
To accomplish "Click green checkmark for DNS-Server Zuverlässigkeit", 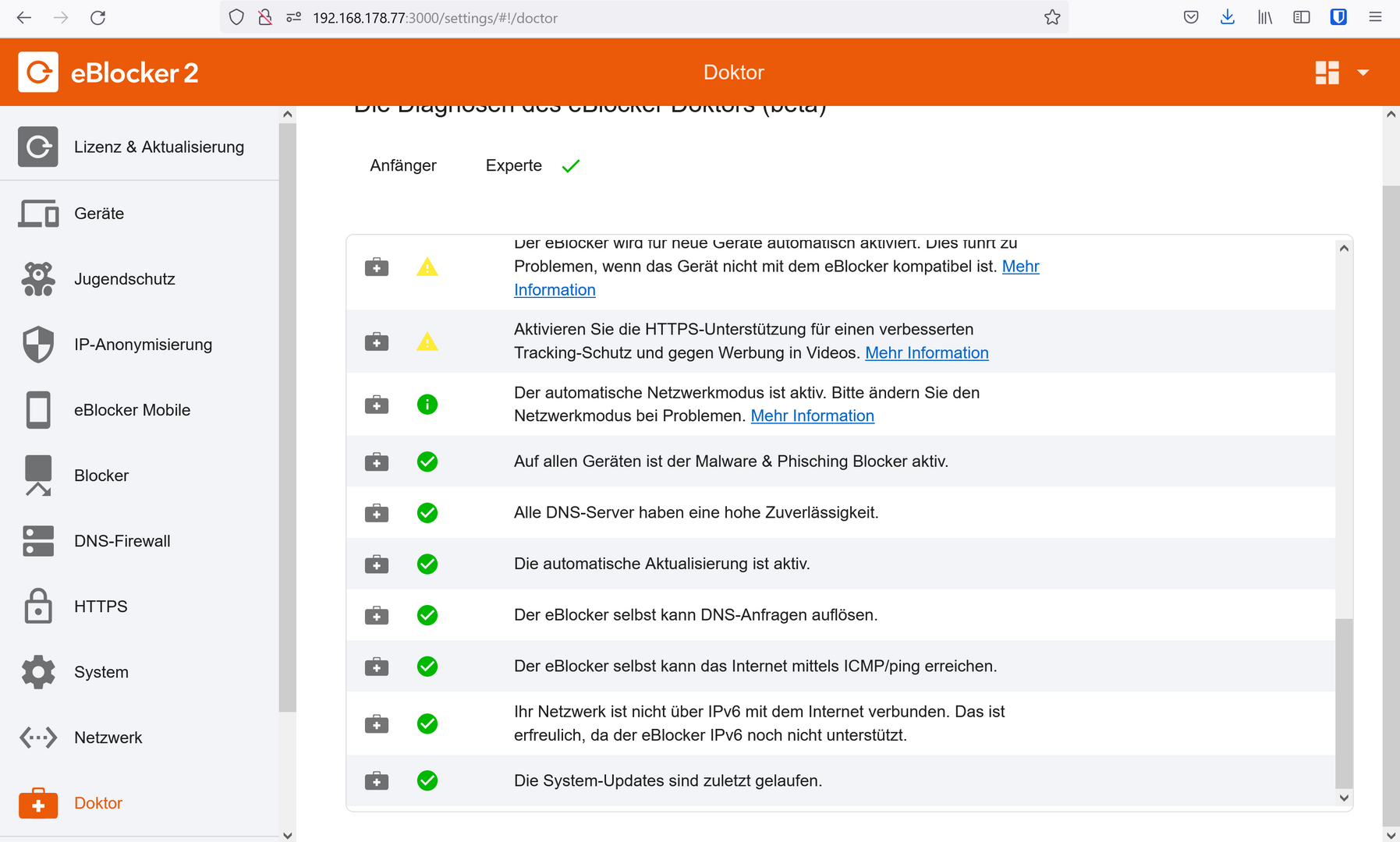I will click(427, 513).
